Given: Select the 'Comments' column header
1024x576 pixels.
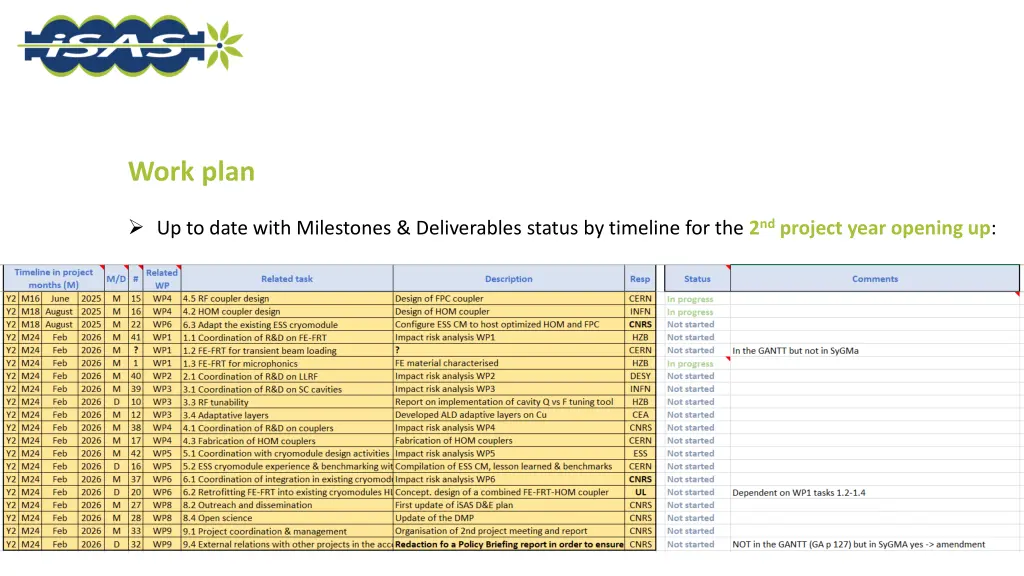Looking at the screenshot, I should tap(874, 279).
